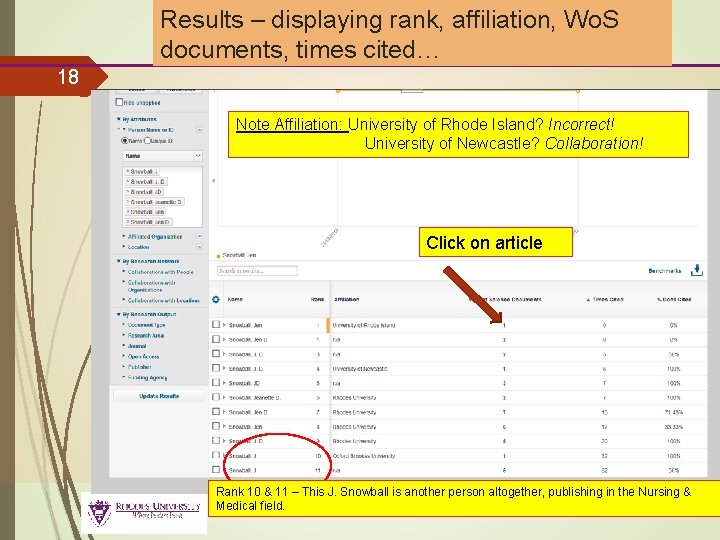Click the 'University of Newcastle' affiliation cell
This screenshot has width=720, height=540.
click(360, 369)
